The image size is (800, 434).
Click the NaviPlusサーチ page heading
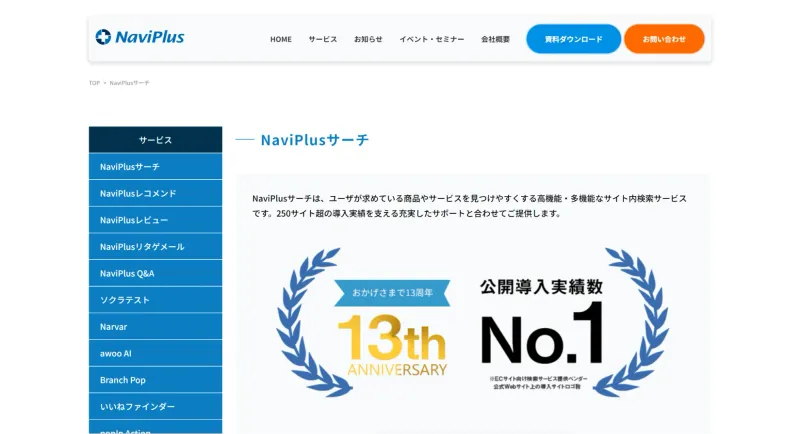pyautogui.click(x=315, y=140)
